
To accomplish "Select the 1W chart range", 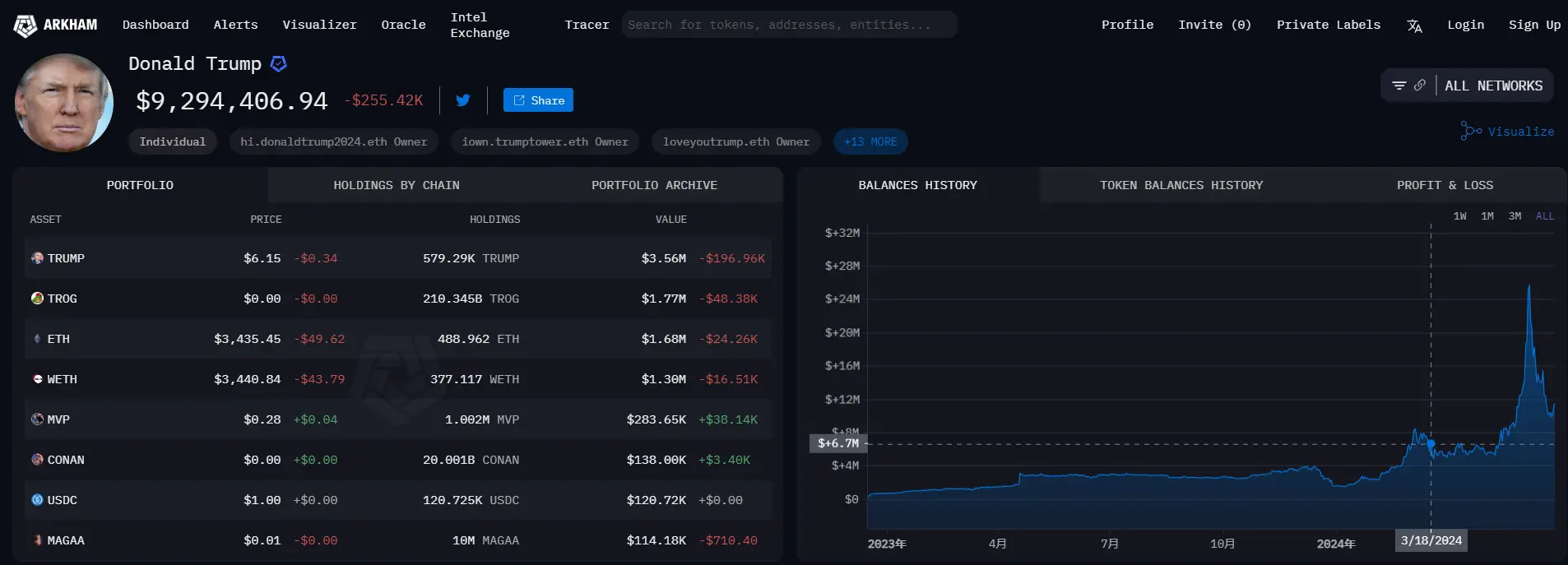I will tap(1459, 216).
